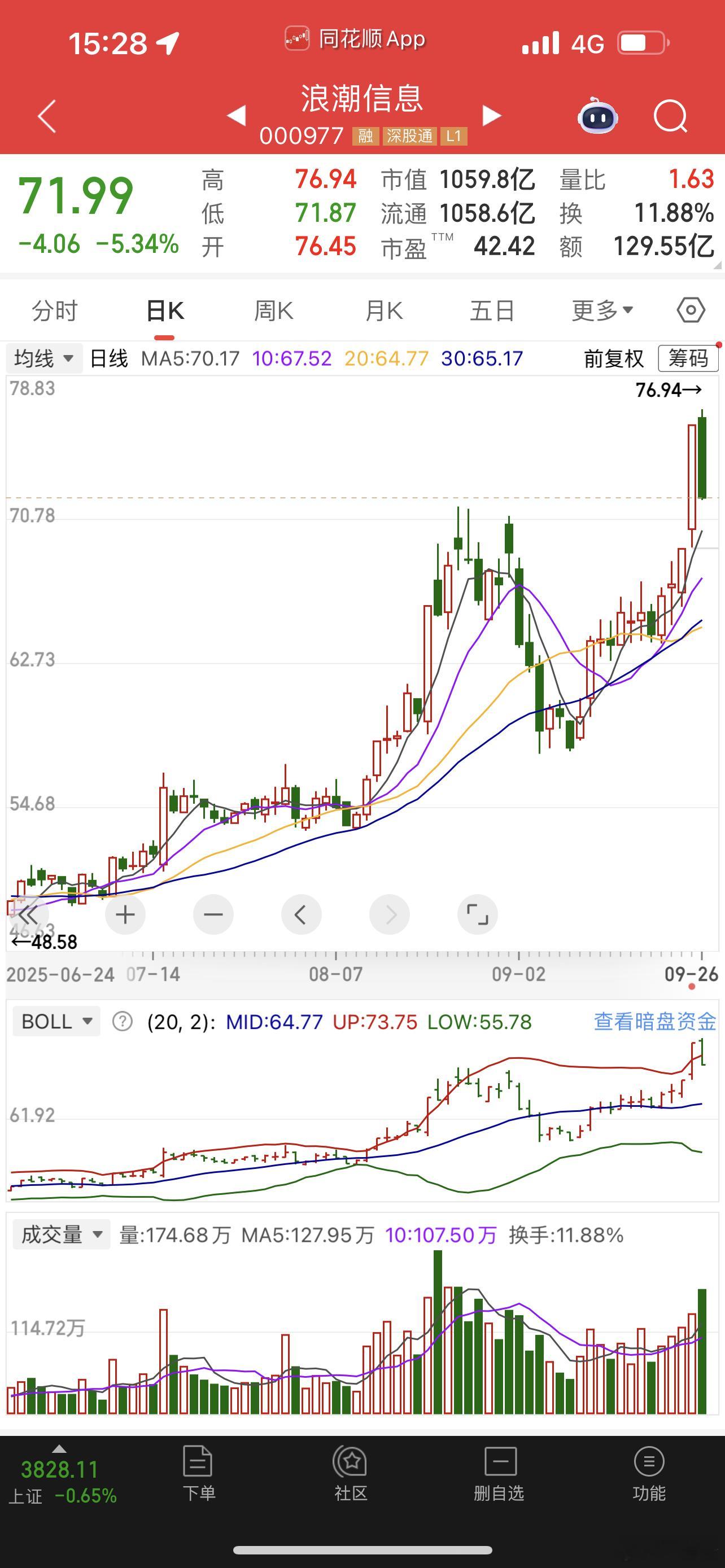Tap the purple 10:67.52 MA label

click(x=291, y=358)
